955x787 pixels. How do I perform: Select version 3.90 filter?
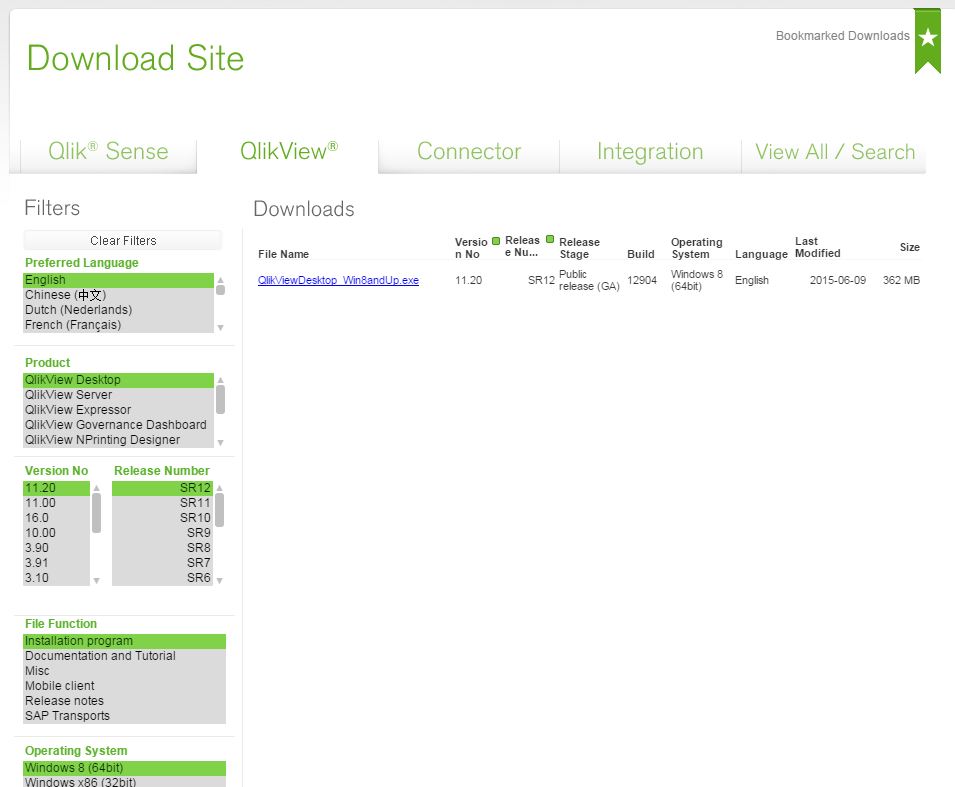click(x=56, y=548)
